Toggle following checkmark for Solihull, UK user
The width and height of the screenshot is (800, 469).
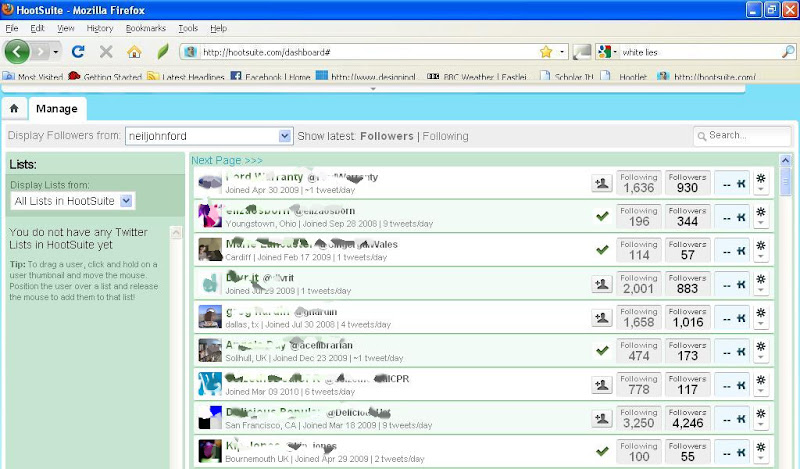click(x=603, y=351)
